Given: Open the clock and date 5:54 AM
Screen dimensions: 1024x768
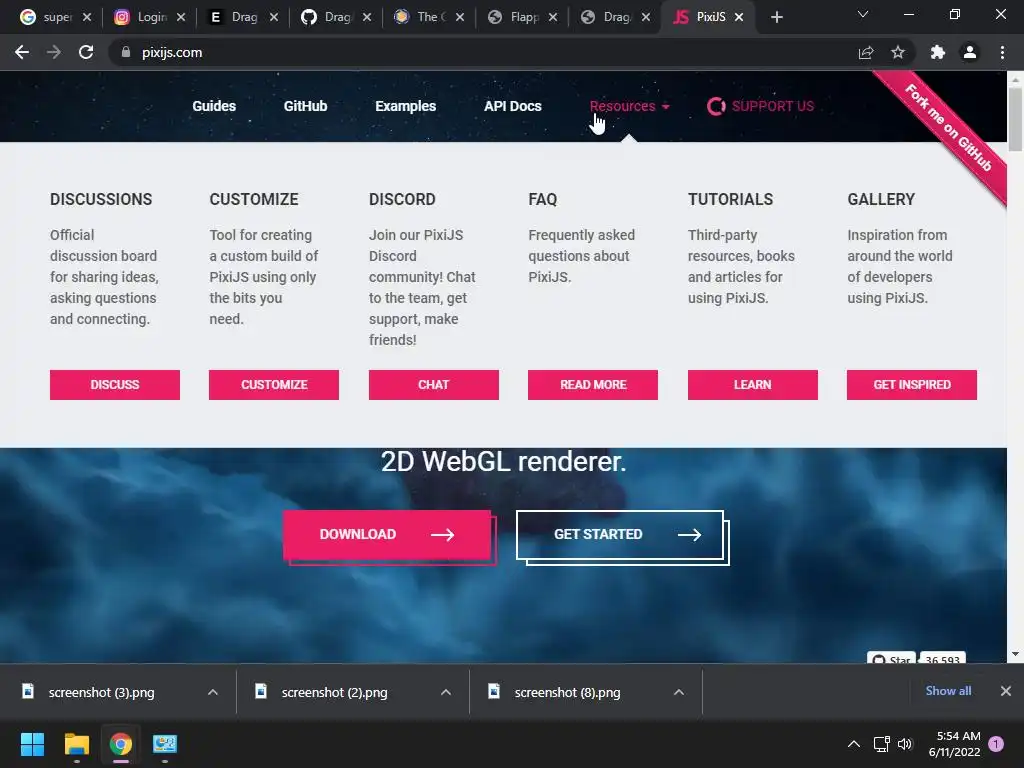Looking at the screenshot, I should pyautogui.click(x=954, y=744).
